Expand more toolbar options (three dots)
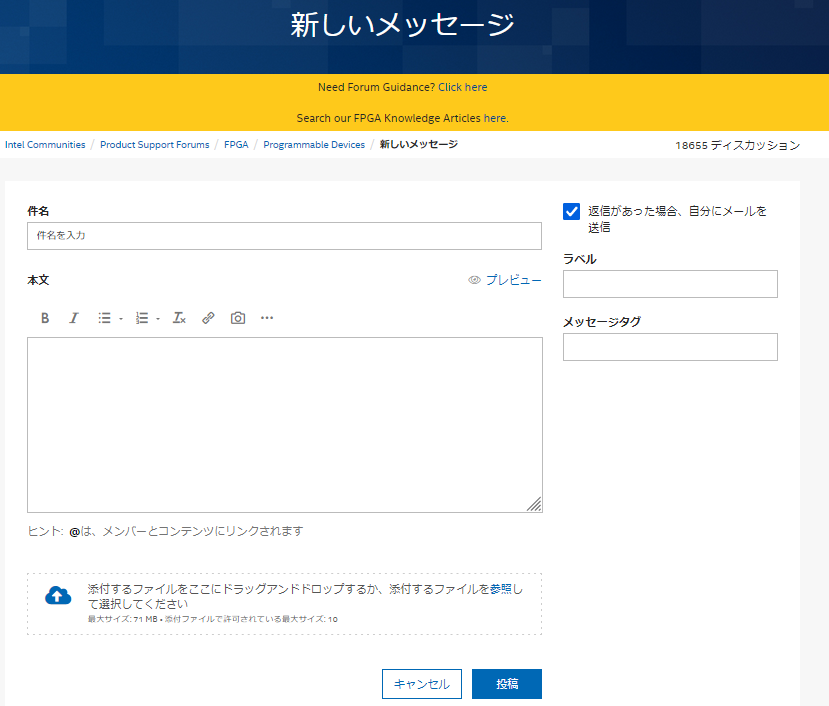 coord(267,318)
